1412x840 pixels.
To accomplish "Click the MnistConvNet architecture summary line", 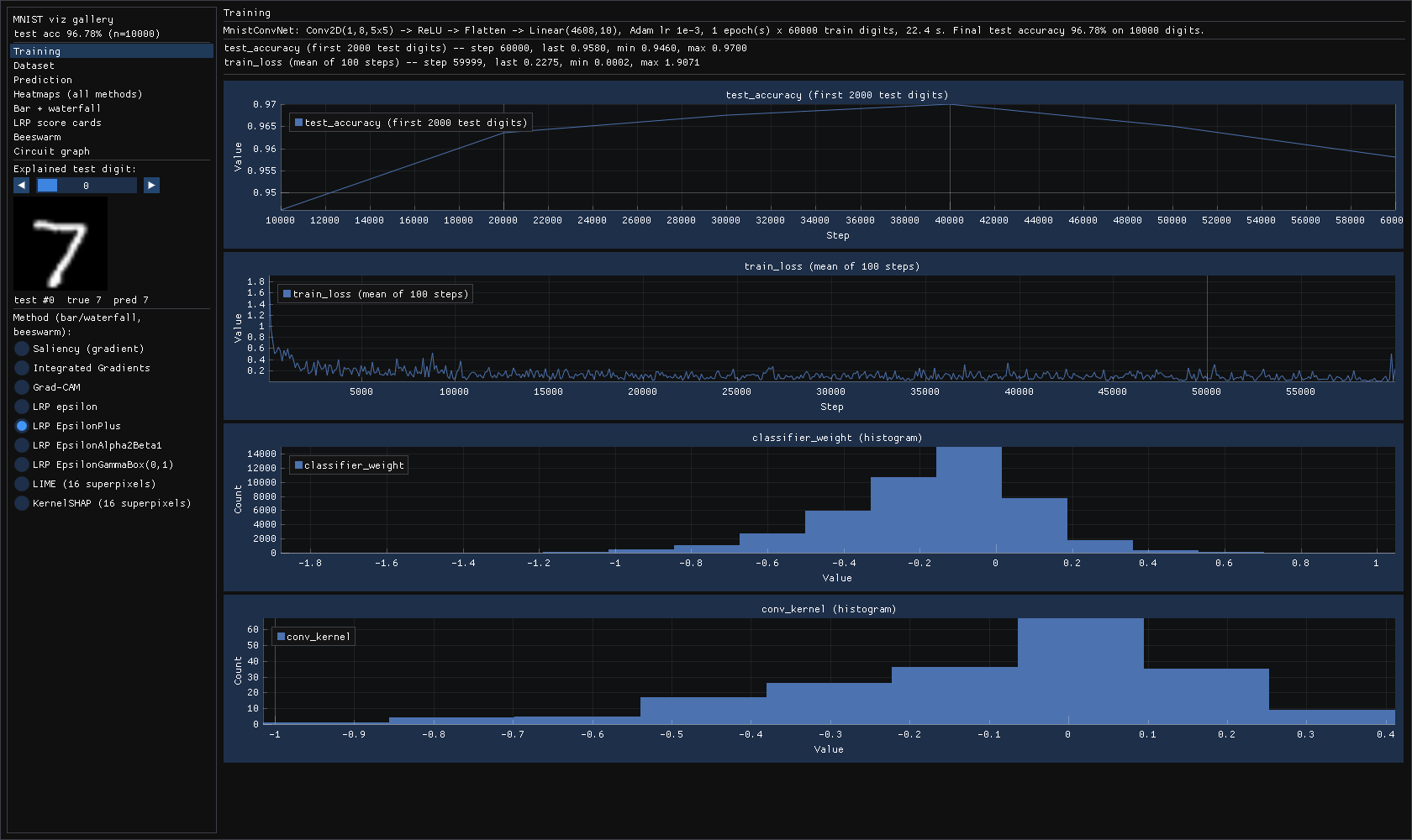I will tap(714, 30).
